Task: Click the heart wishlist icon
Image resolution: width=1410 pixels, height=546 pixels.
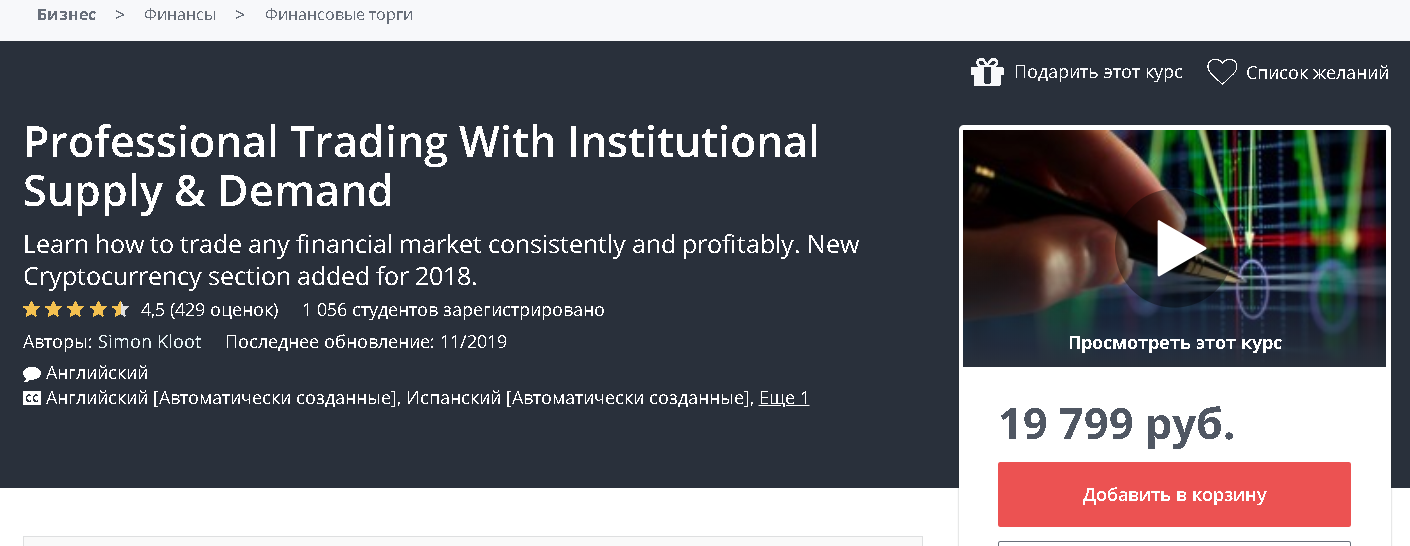Action: 1221,72
